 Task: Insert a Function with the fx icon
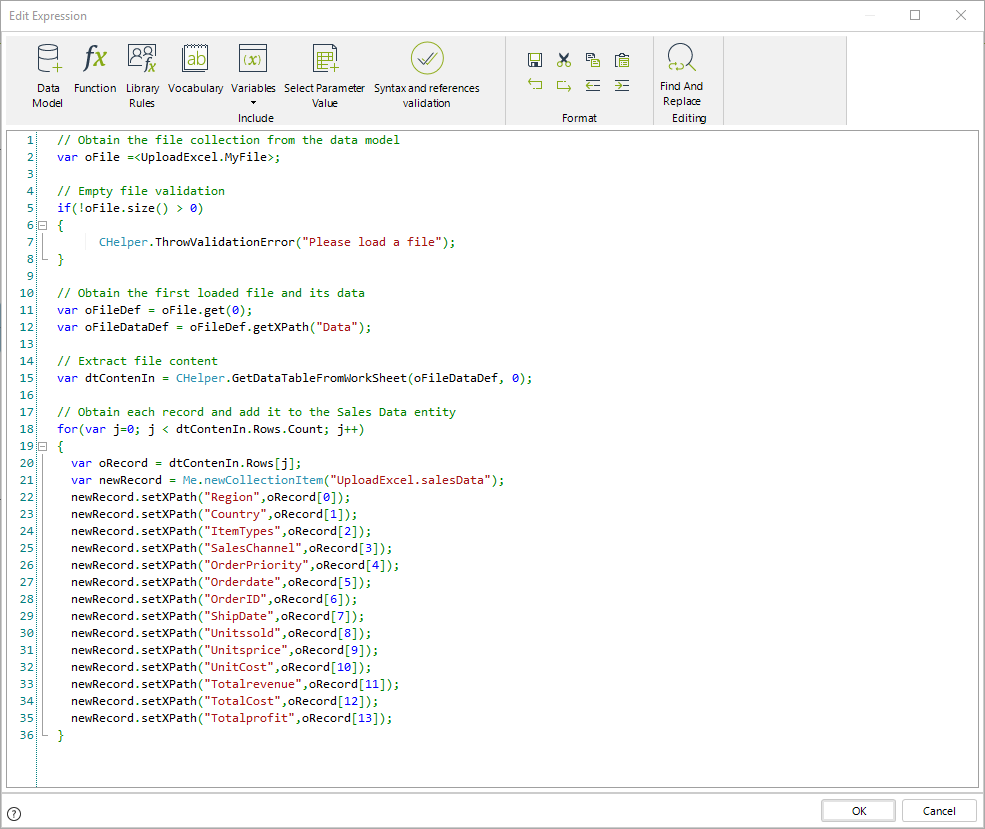click(x=95, y=68)
